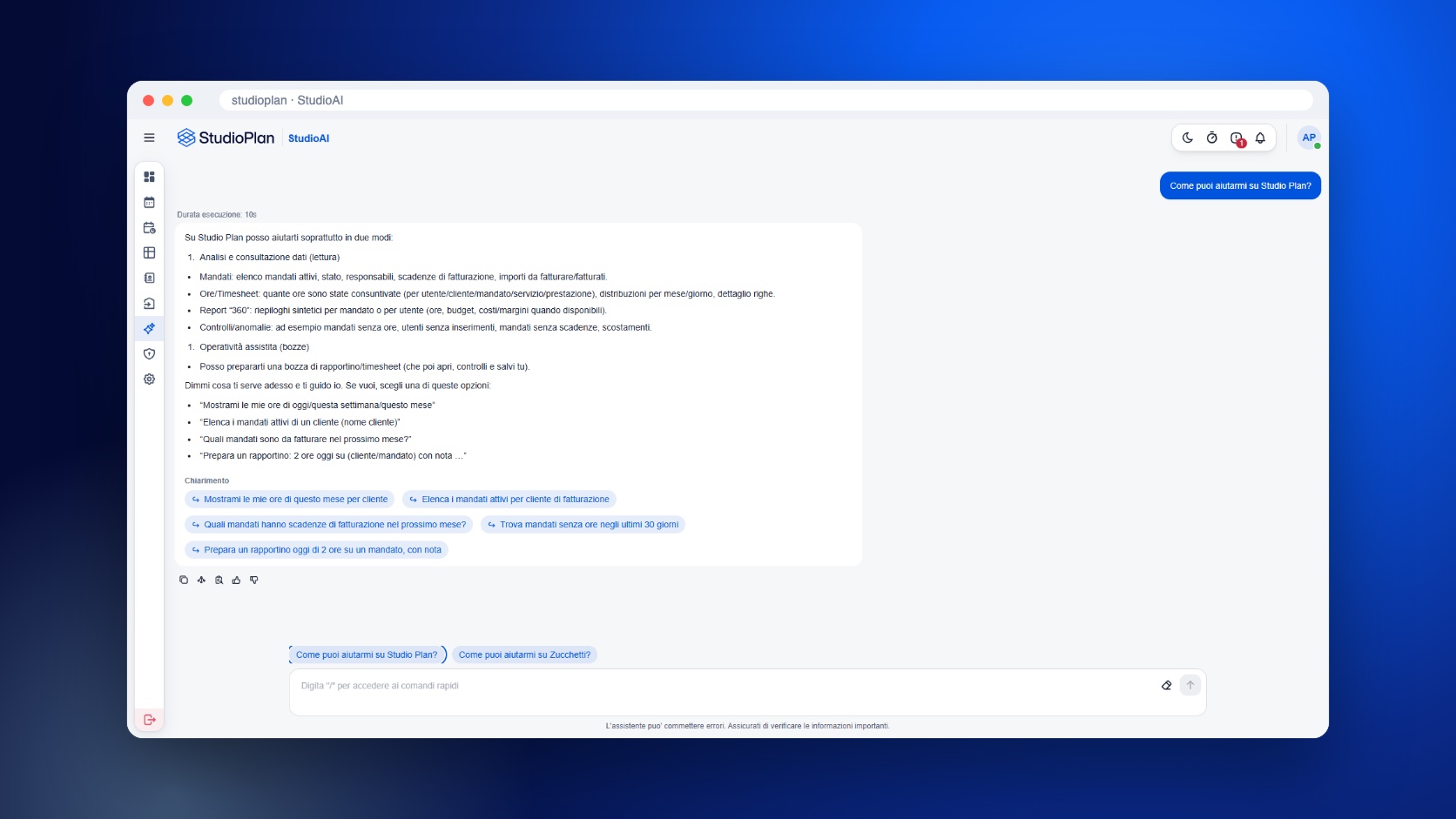Open the import arrow icon in the sidebar
This screenshot has height=819, width=1456.
click(x=149, y=304)
